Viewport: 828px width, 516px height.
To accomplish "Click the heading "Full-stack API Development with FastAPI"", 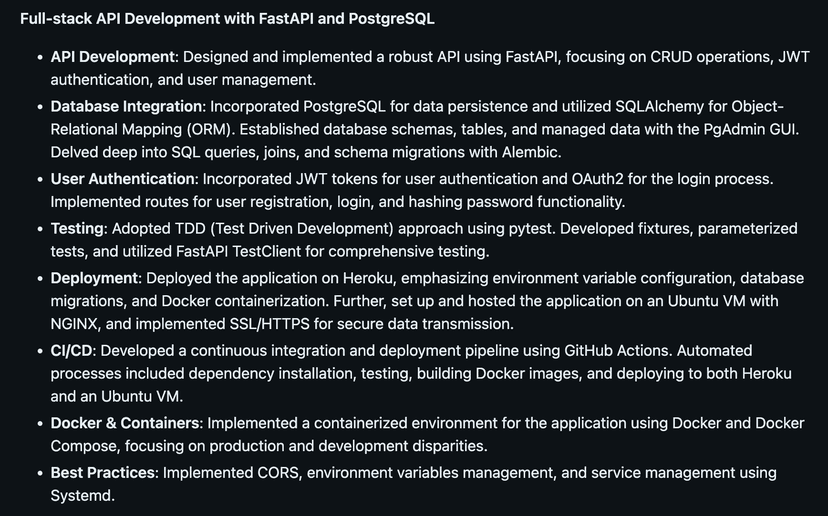I will point(227,19).
